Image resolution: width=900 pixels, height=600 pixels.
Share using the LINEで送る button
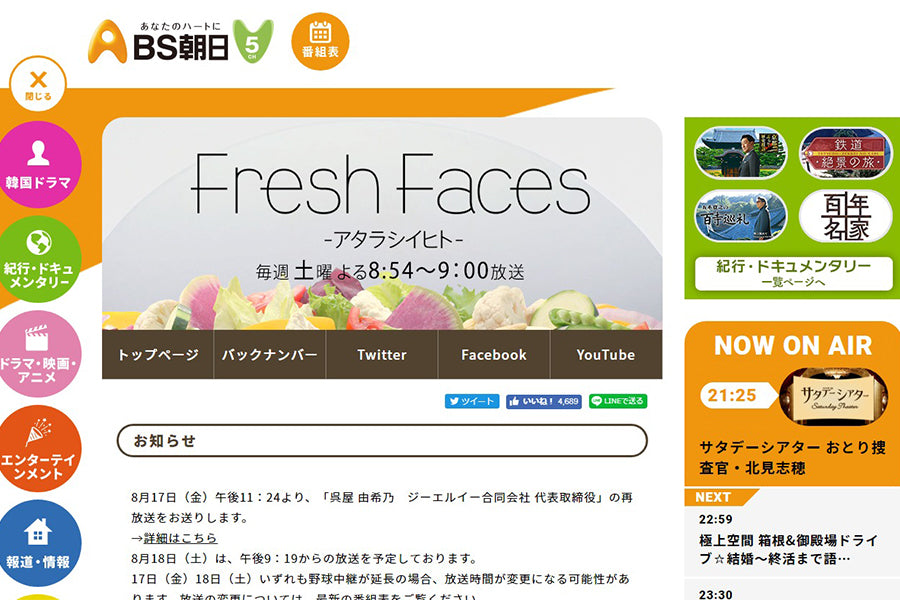pyautogui.click(x=618, y=401)
